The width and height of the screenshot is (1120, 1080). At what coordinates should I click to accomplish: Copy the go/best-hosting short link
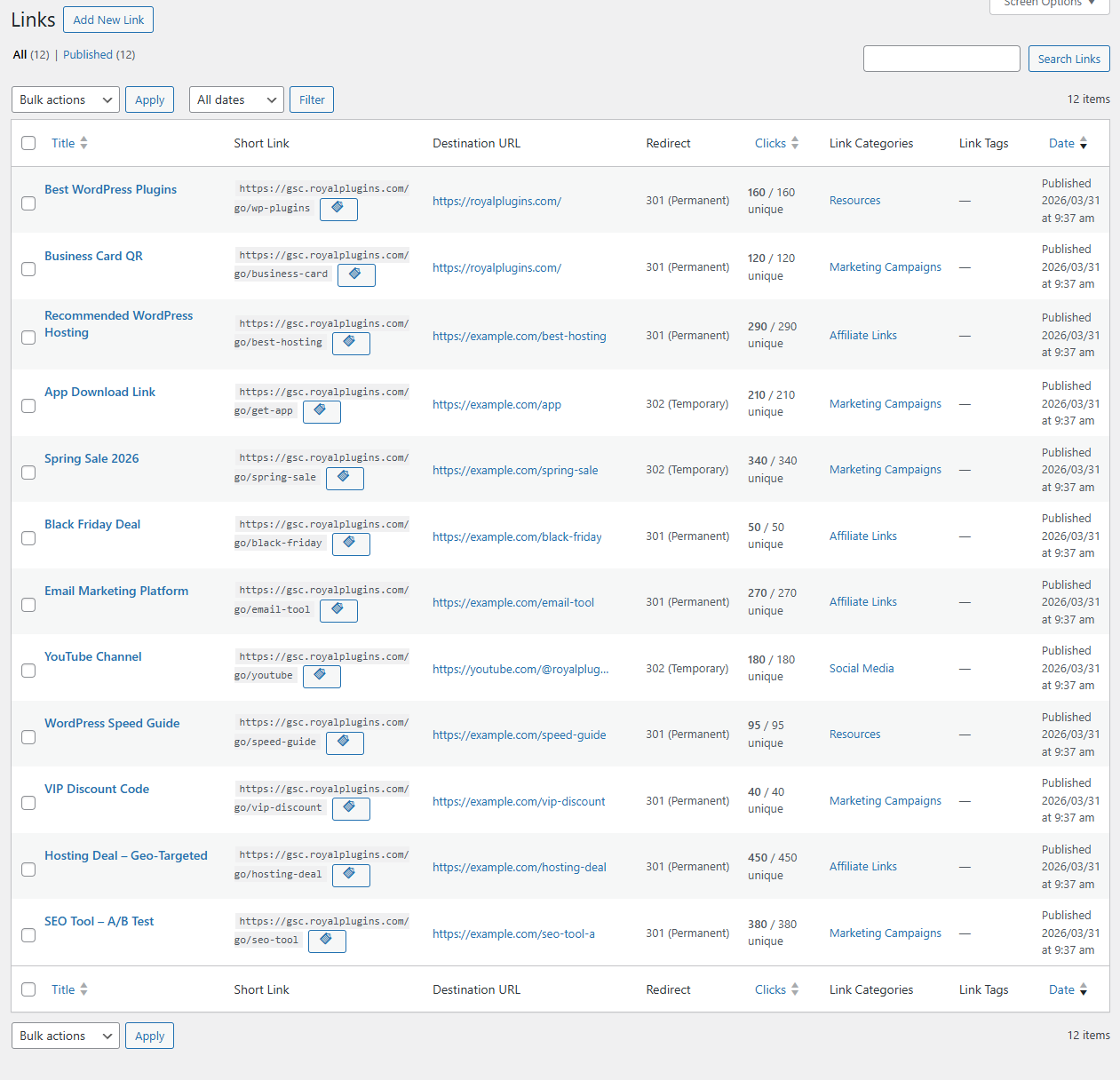coord(351,343)
